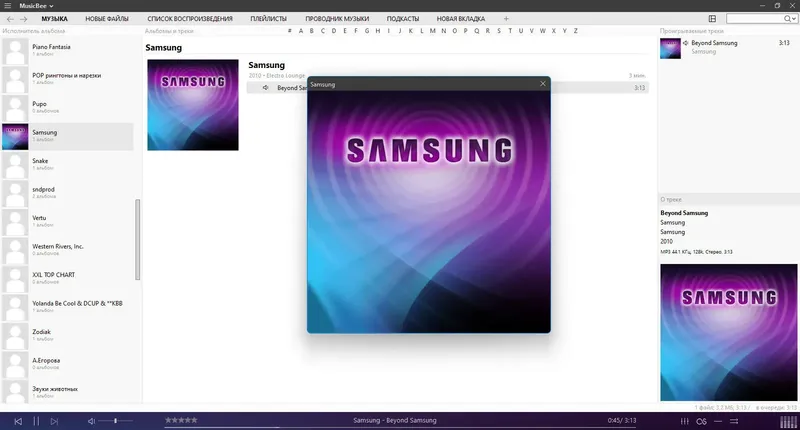Click the previous track button
Viewport: 800px width, 430px height.
(17, 421)
